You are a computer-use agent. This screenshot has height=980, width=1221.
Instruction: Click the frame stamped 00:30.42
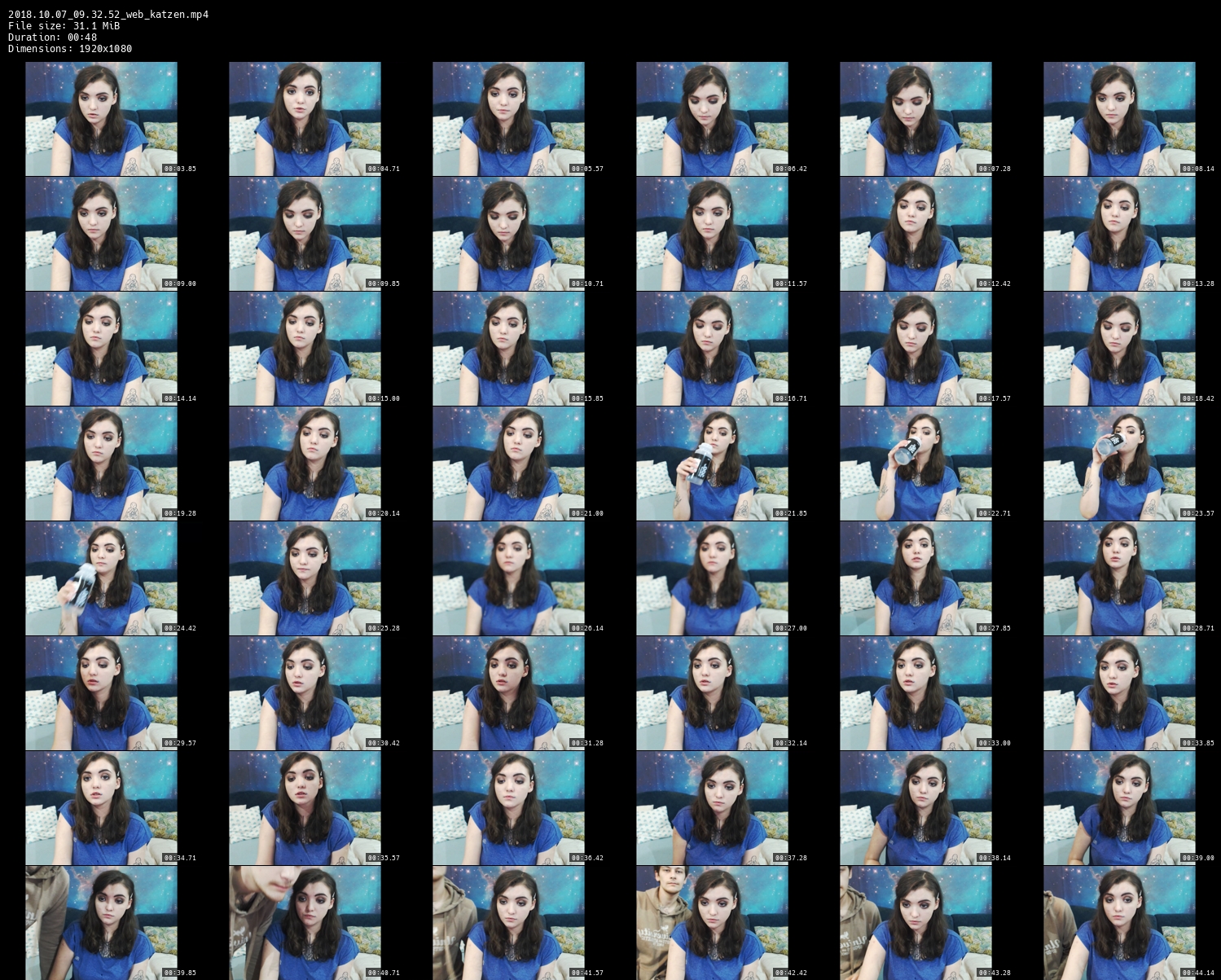click(305, 693)
